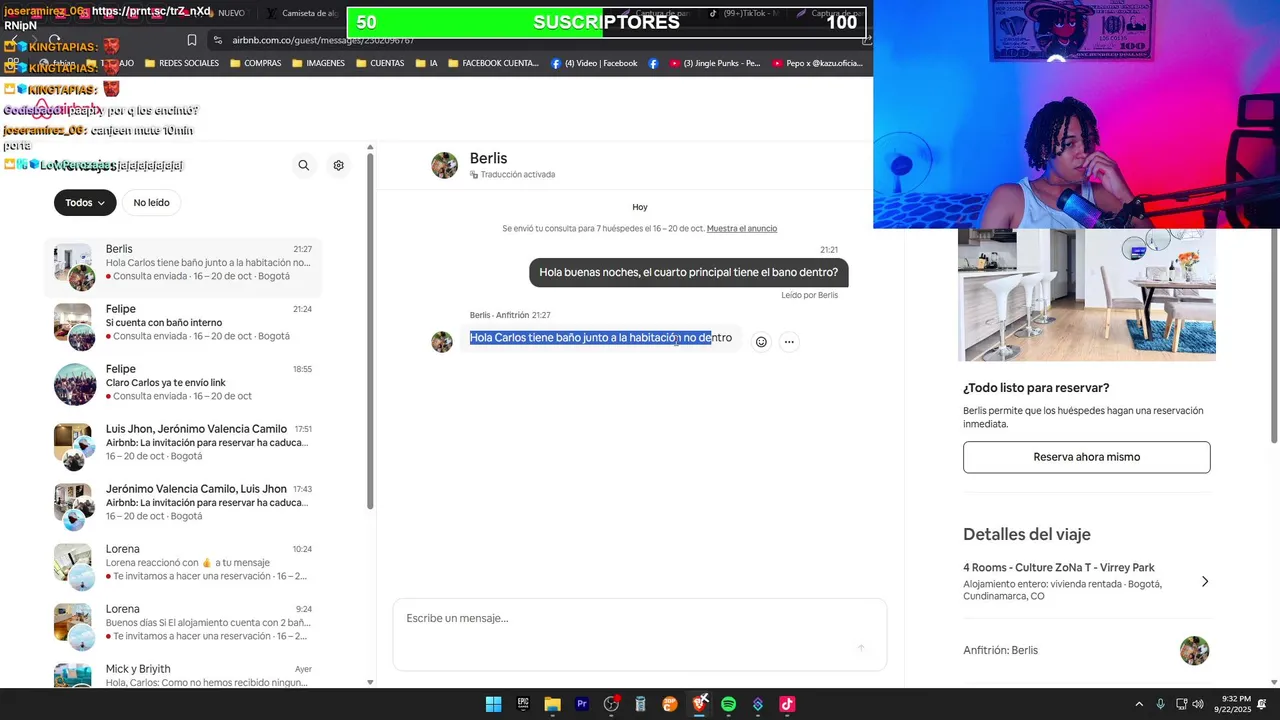Click the sent message 'Hola buenas noches...' bubble

(x=689, y=272)
